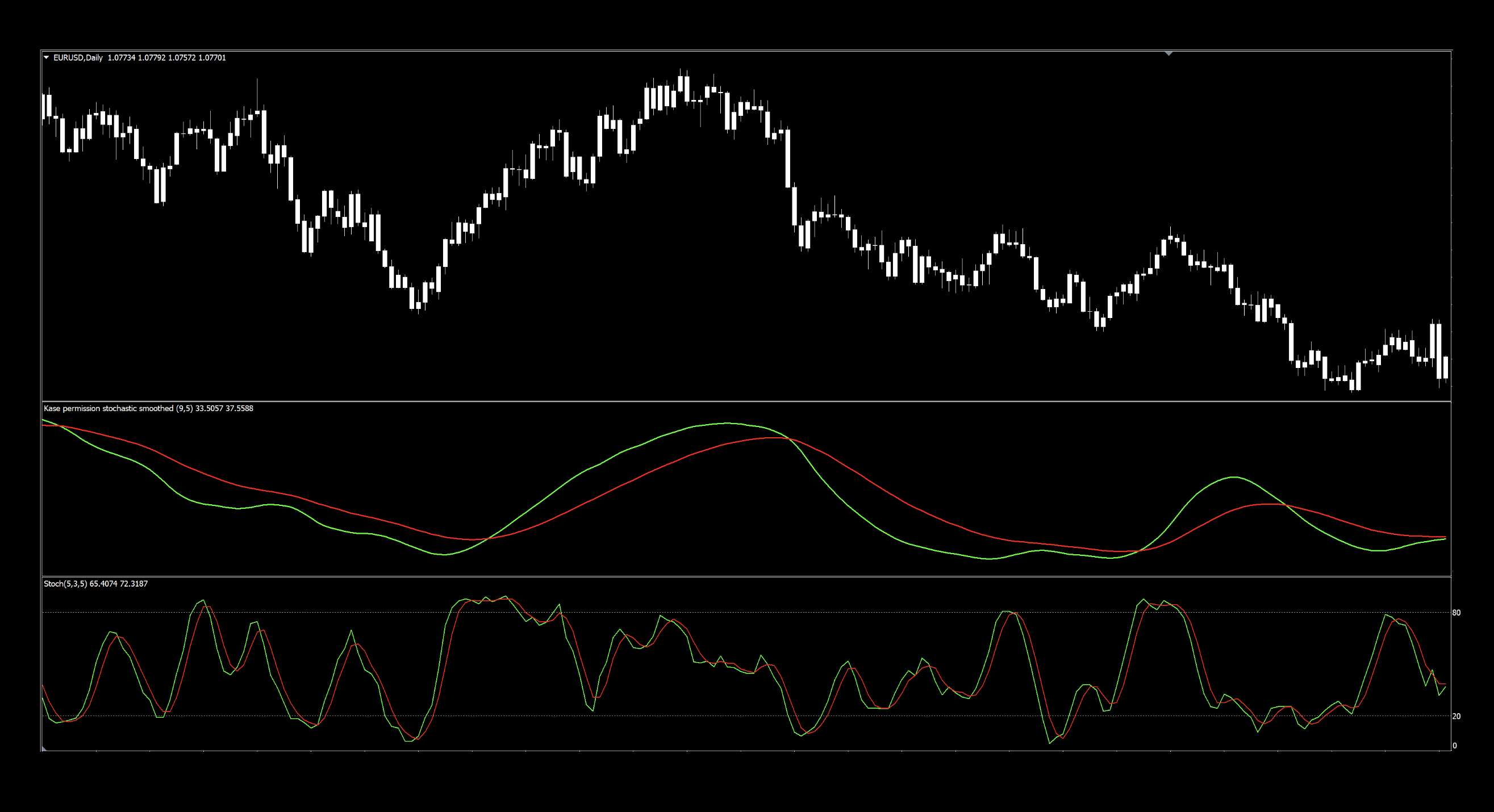
Task: Click the chart shift triangle marker at top
Action: [1169, 53]
